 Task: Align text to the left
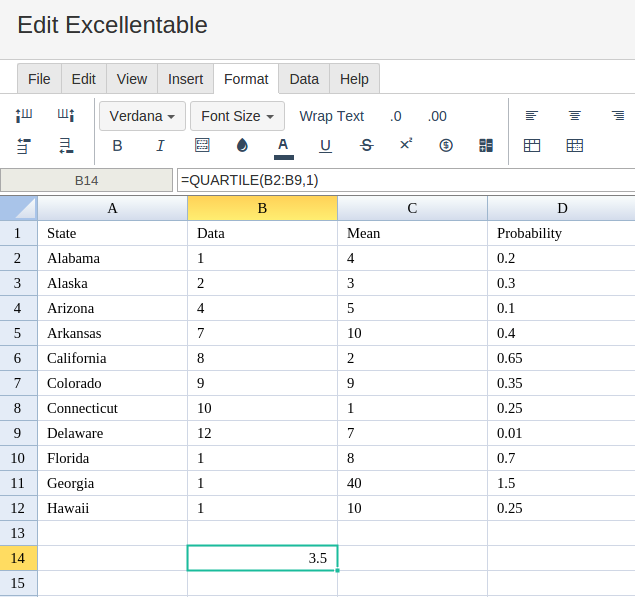pos(532,116)
